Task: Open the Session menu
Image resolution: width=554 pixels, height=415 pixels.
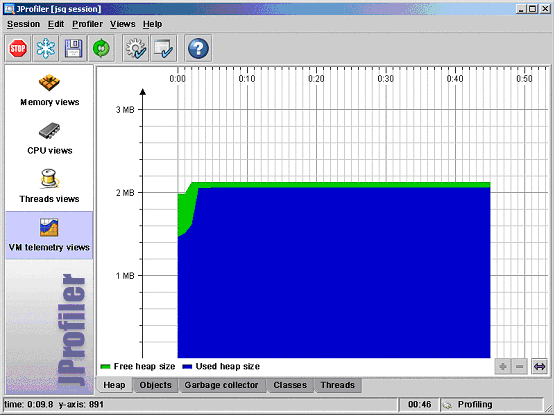Action: (23, 24)
